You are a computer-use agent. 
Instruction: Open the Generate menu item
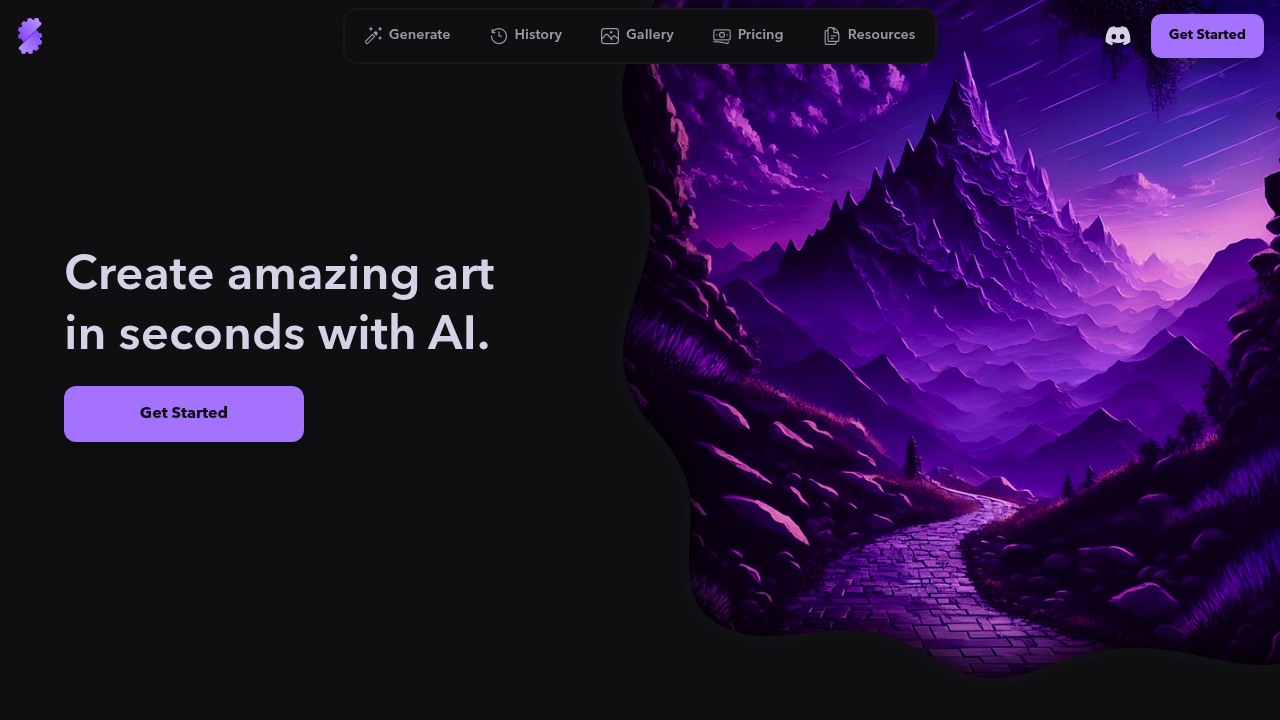(420, 35)
